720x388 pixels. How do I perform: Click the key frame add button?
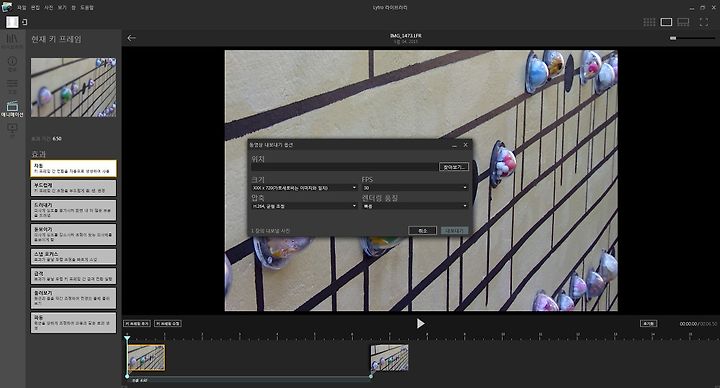pyautogui.click(x=137, y=323)
